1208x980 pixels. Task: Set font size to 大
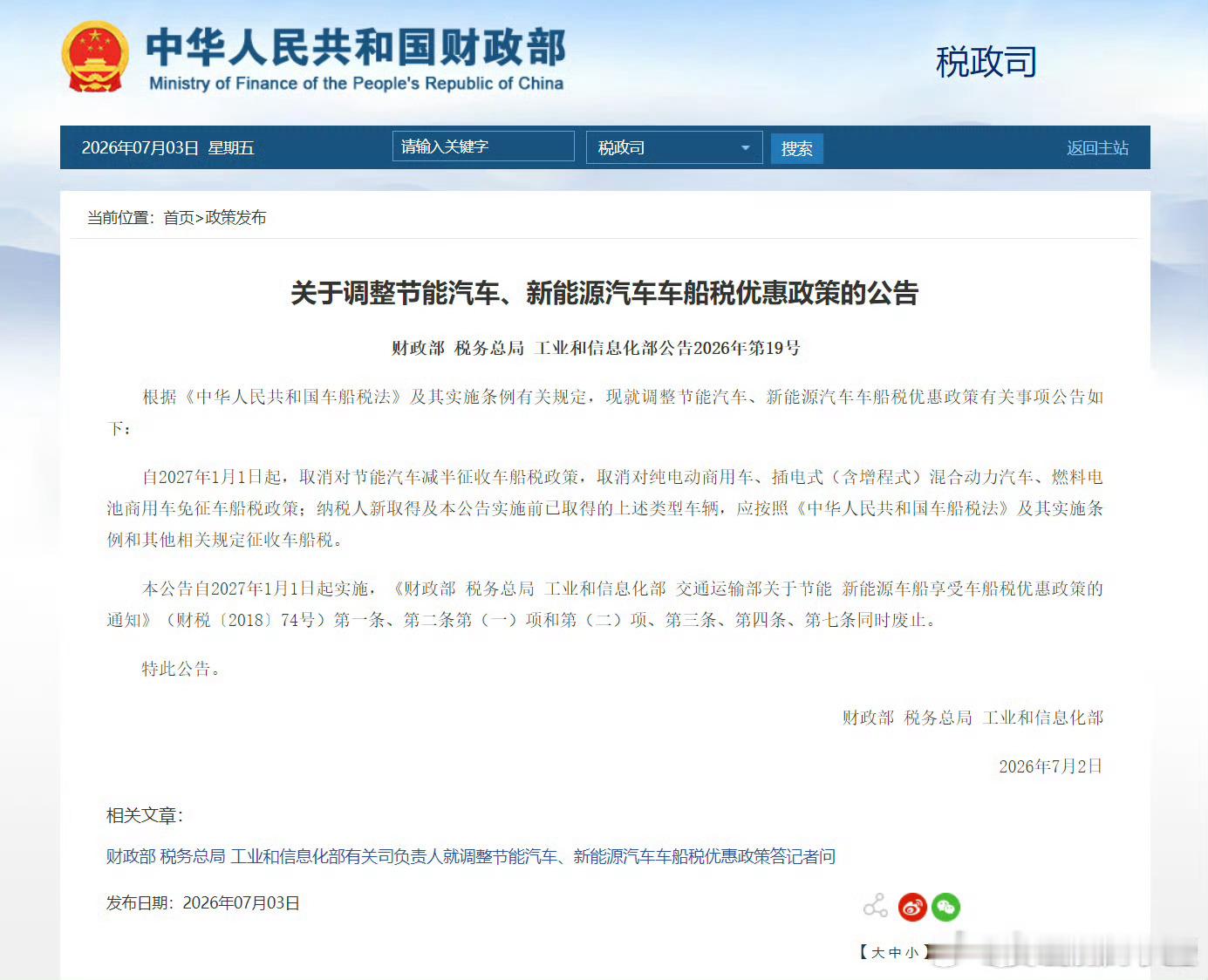[x=878, y=952]
